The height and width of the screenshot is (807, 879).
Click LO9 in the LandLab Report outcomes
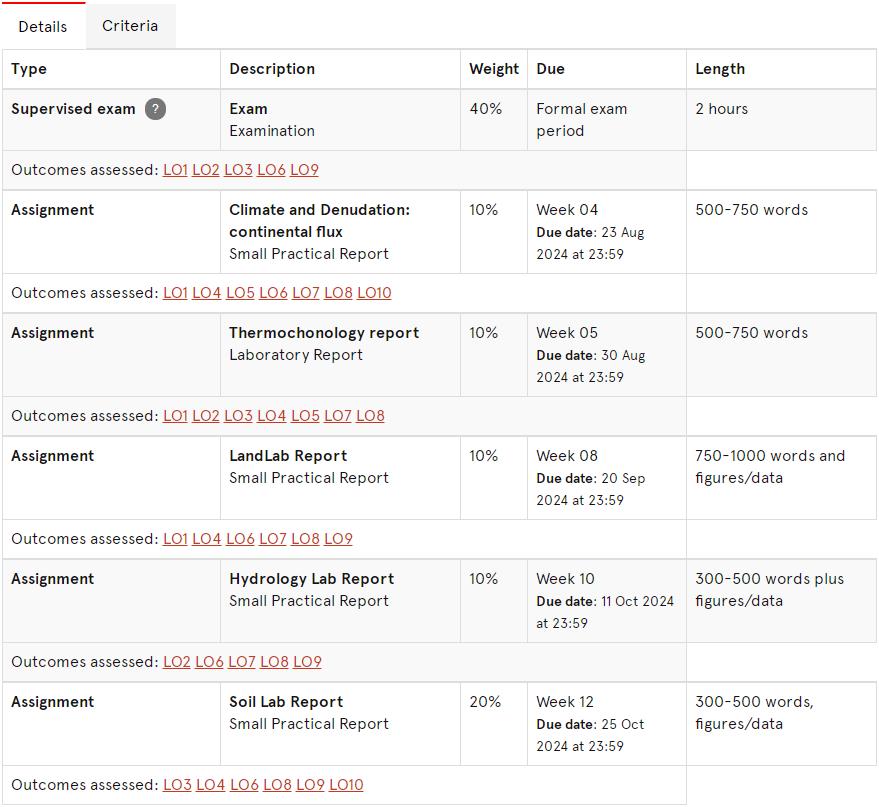(x=338, y=539)
